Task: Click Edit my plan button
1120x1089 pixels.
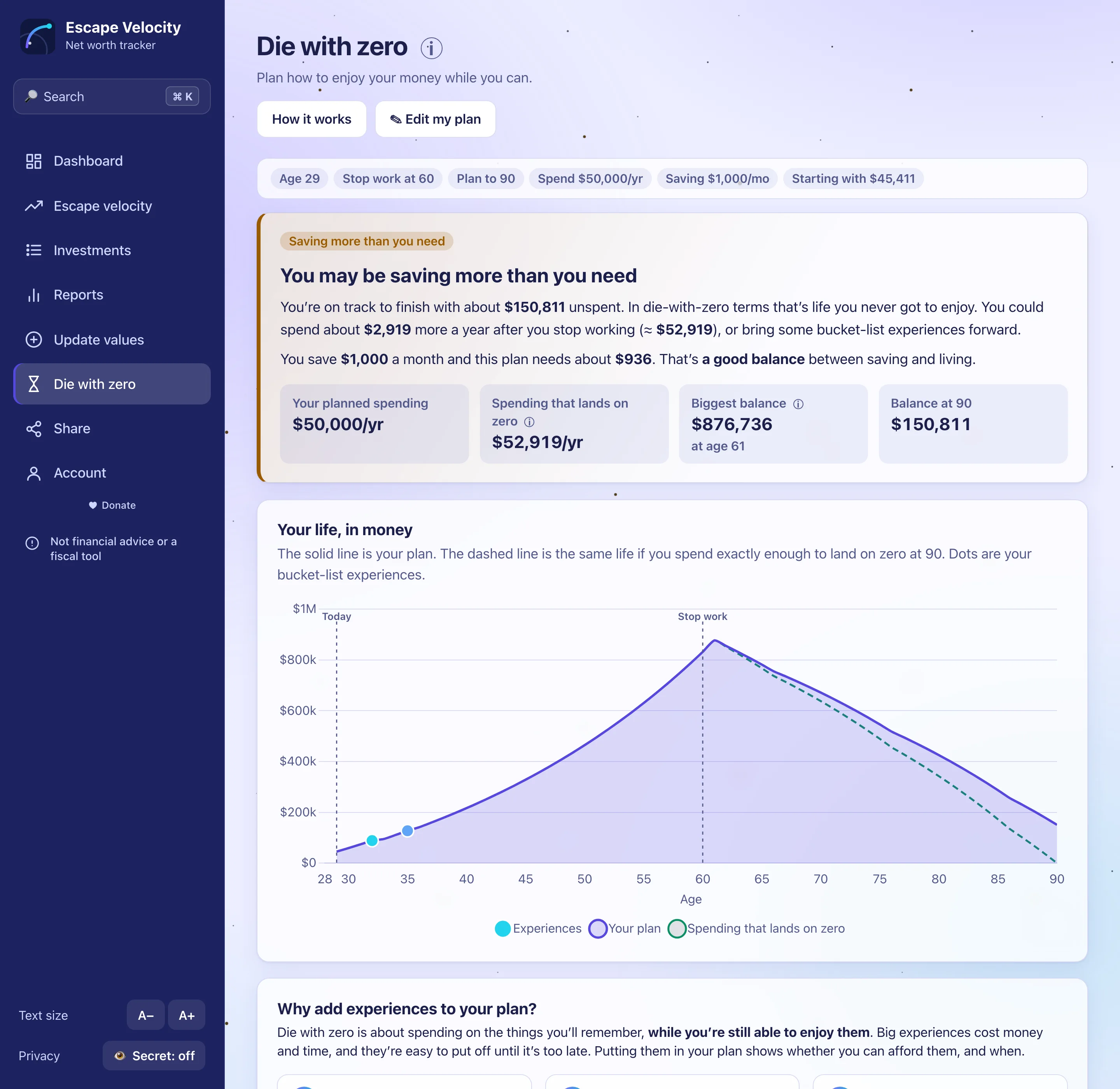Action: coord(435,119)
